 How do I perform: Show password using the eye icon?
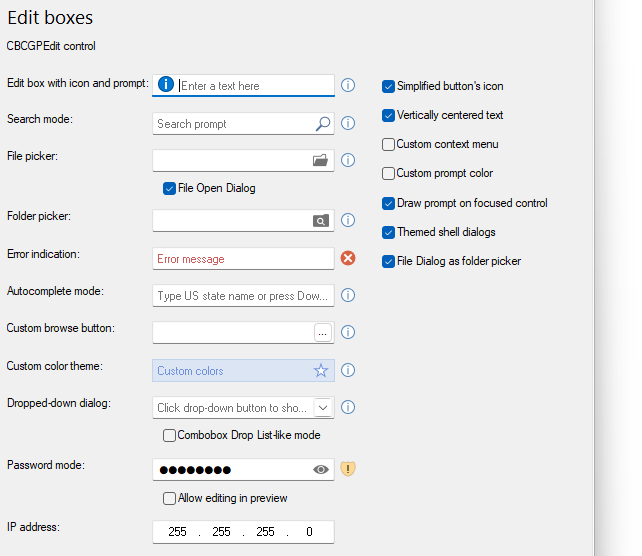point(321,470)
